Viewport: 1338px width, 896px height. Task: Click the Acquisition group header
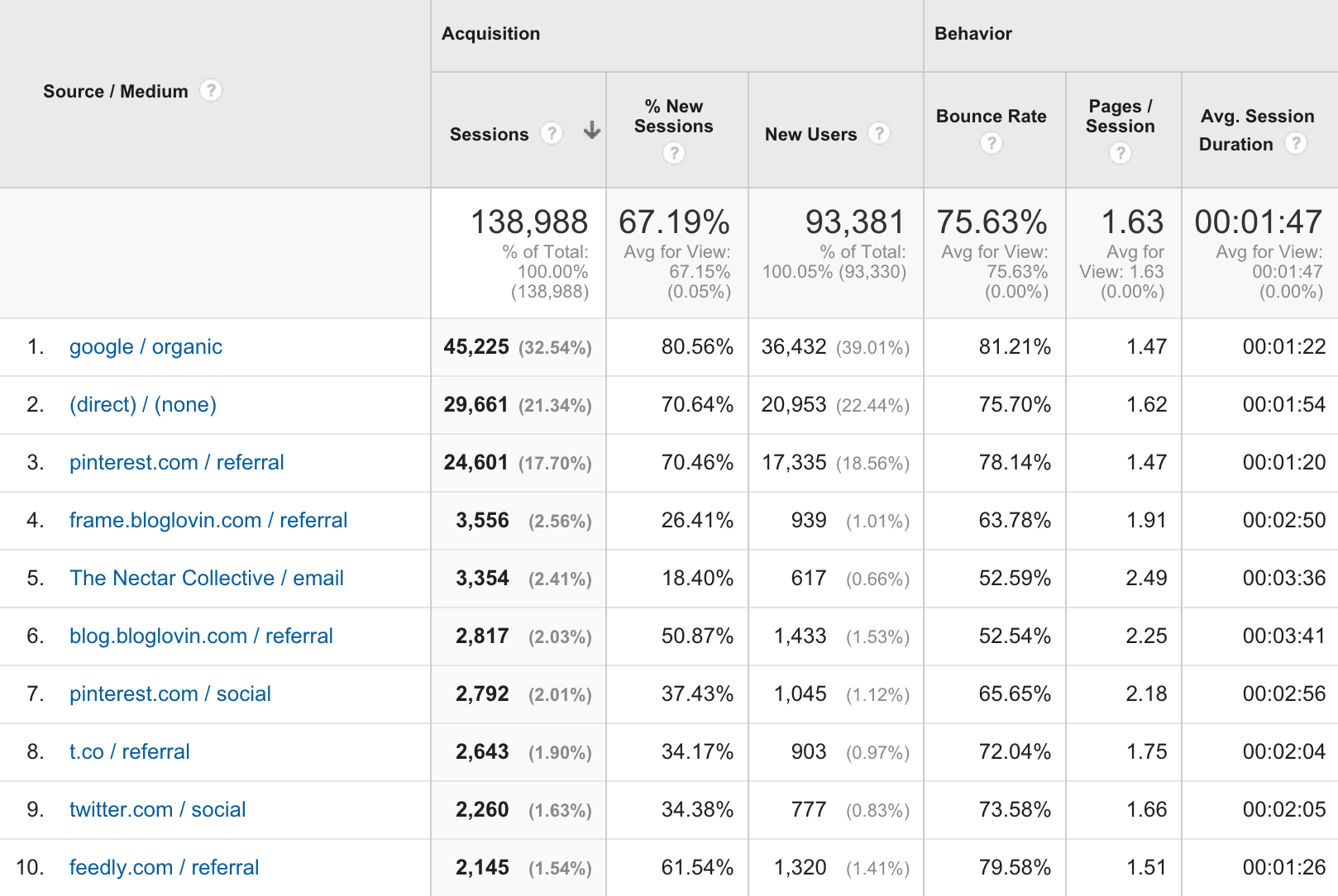490,34
